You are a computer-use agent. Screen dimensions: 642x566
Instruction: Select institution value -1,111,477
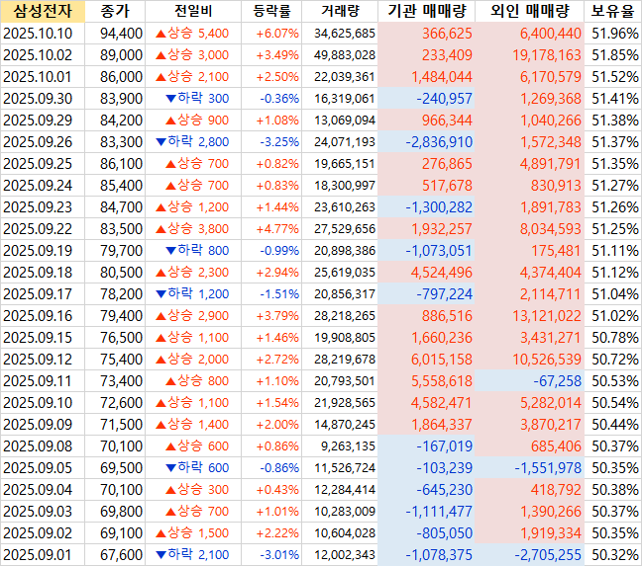[x=427, y=511]
